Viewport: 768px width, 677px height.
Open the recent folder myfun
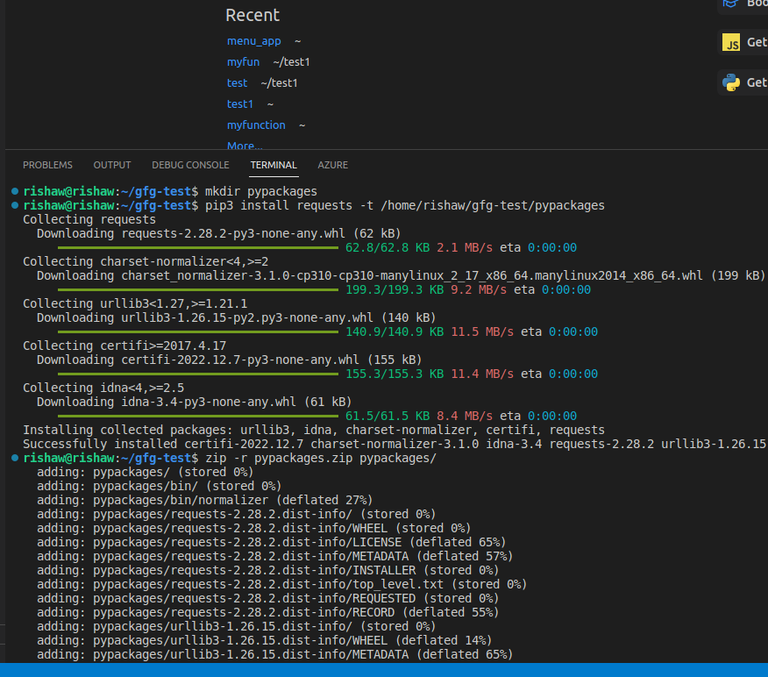tap(244, 62)
